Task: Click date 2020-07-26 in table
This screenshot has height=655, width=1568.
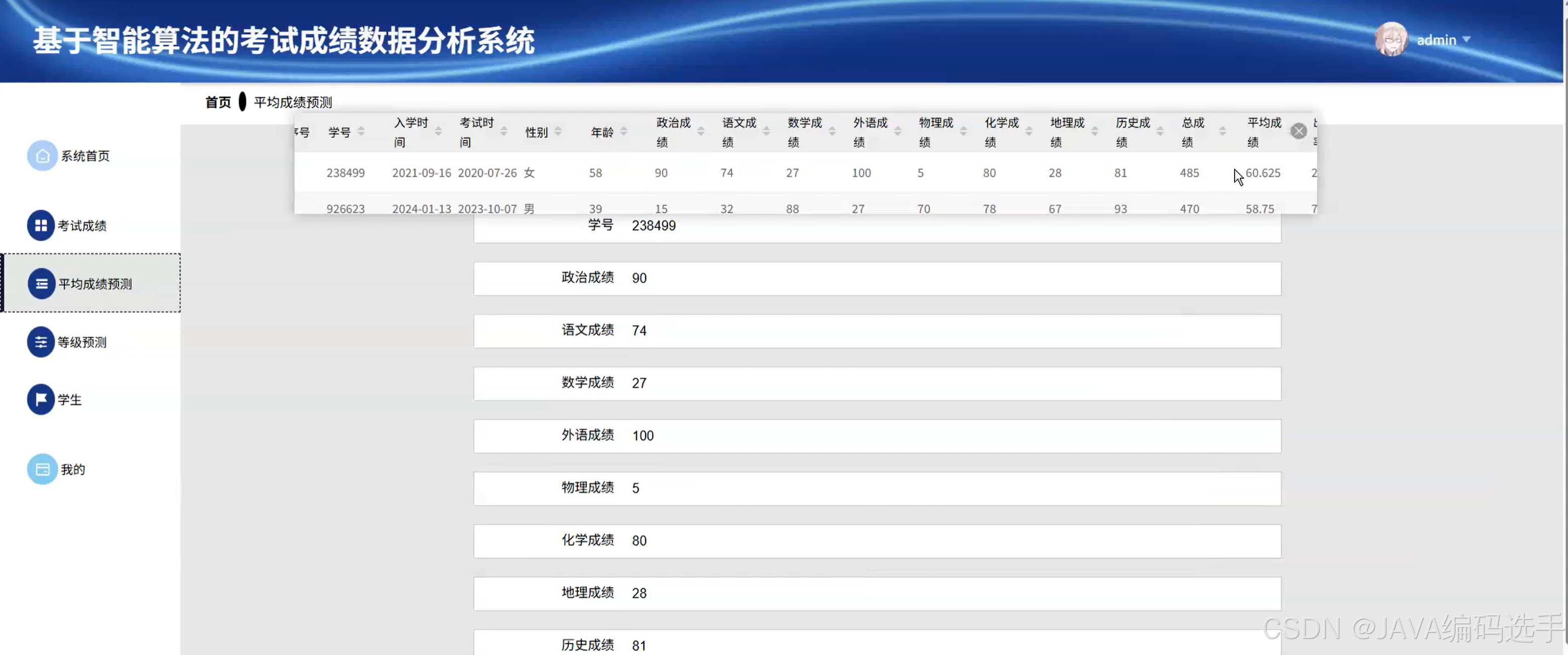Action: pyautogui.click(x=488, y=173)
